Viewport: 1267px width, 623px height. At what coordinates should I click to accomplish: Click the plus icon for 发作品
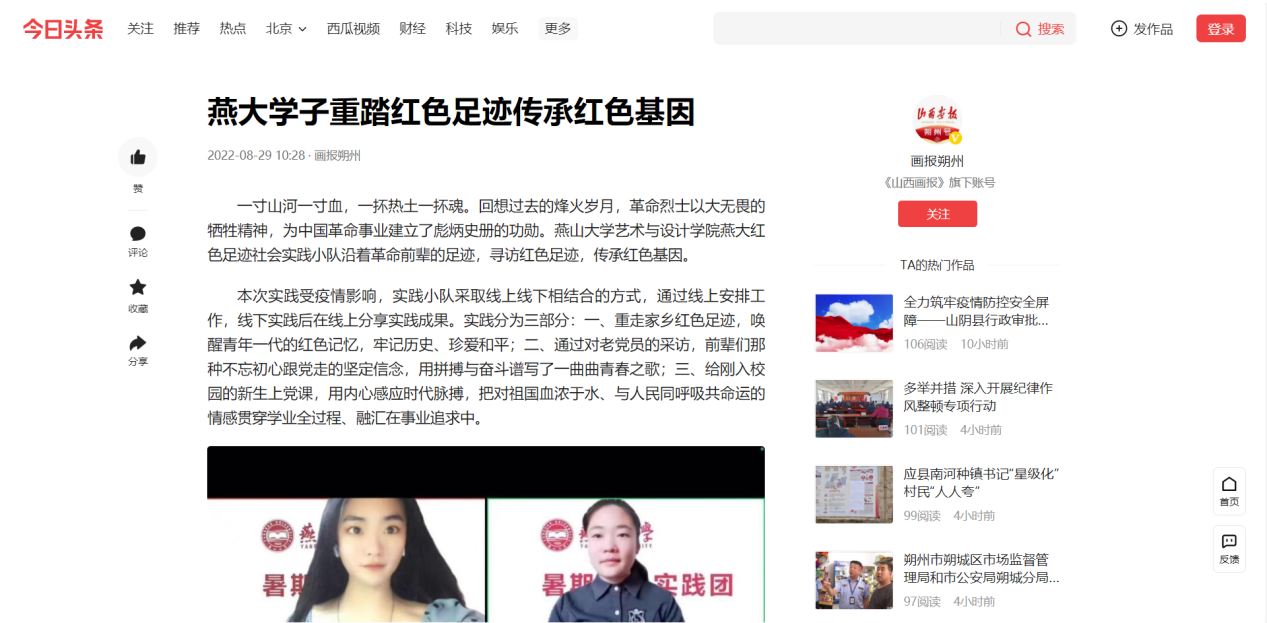(1119, 29)
